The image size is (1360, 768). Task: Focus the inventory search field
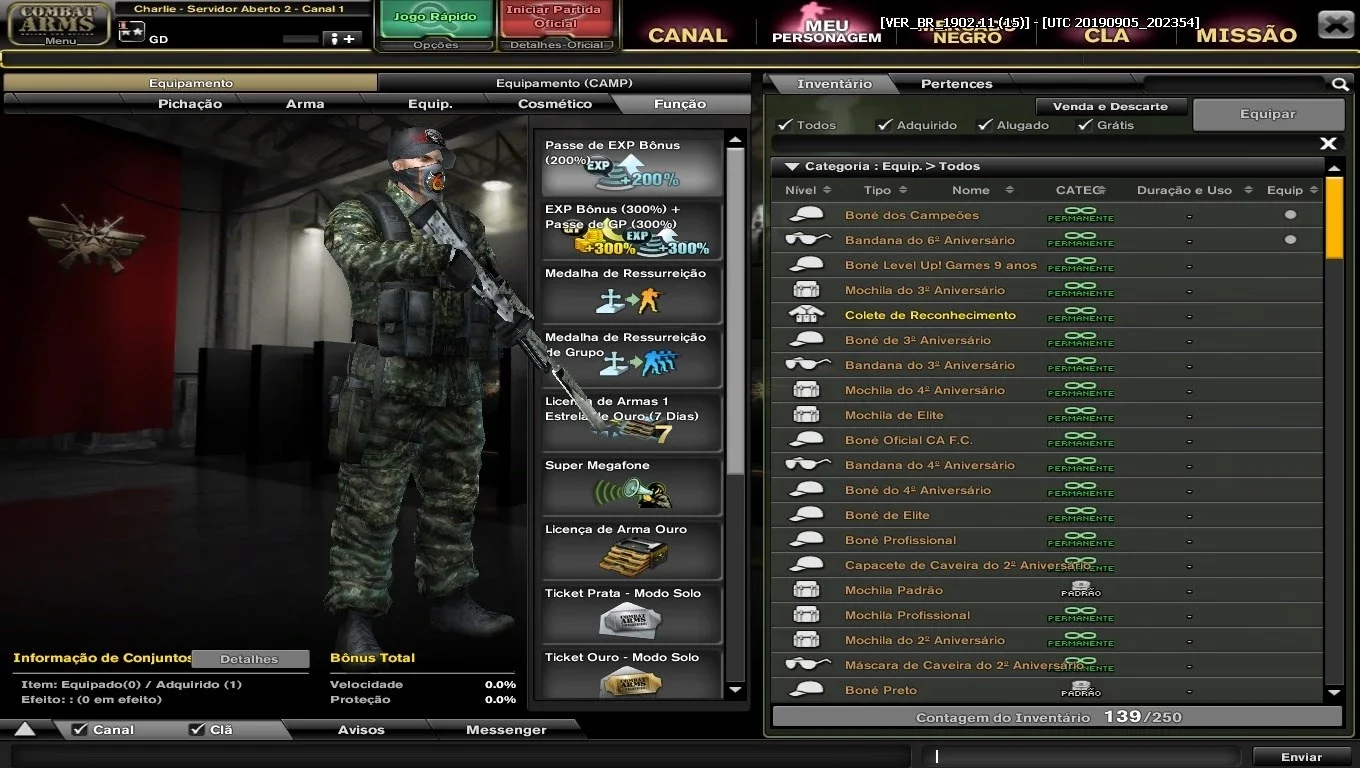coord(1236,84)
